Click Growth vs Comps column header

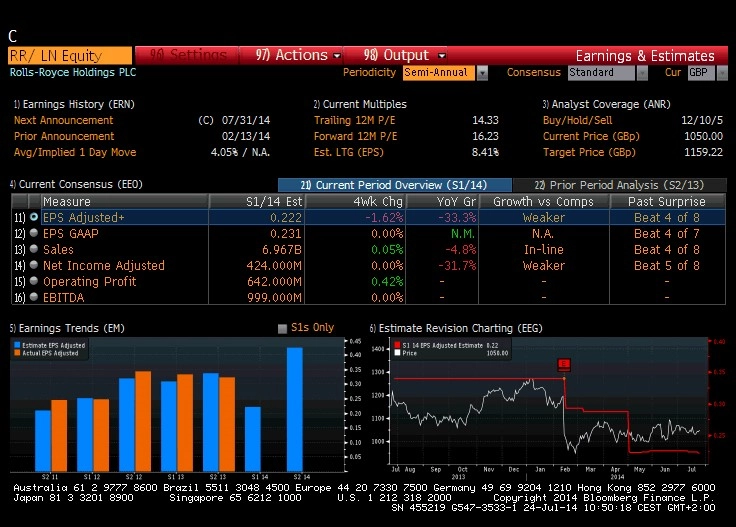pyautogui.click(x=544, y=201)
